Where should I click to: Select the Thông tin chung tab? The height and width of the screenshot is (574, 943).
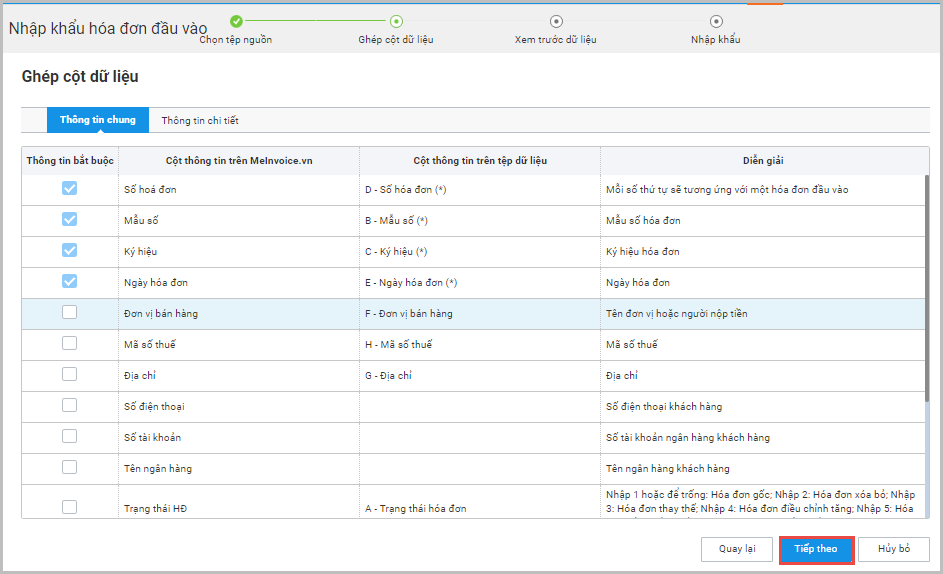click(97, 120)
